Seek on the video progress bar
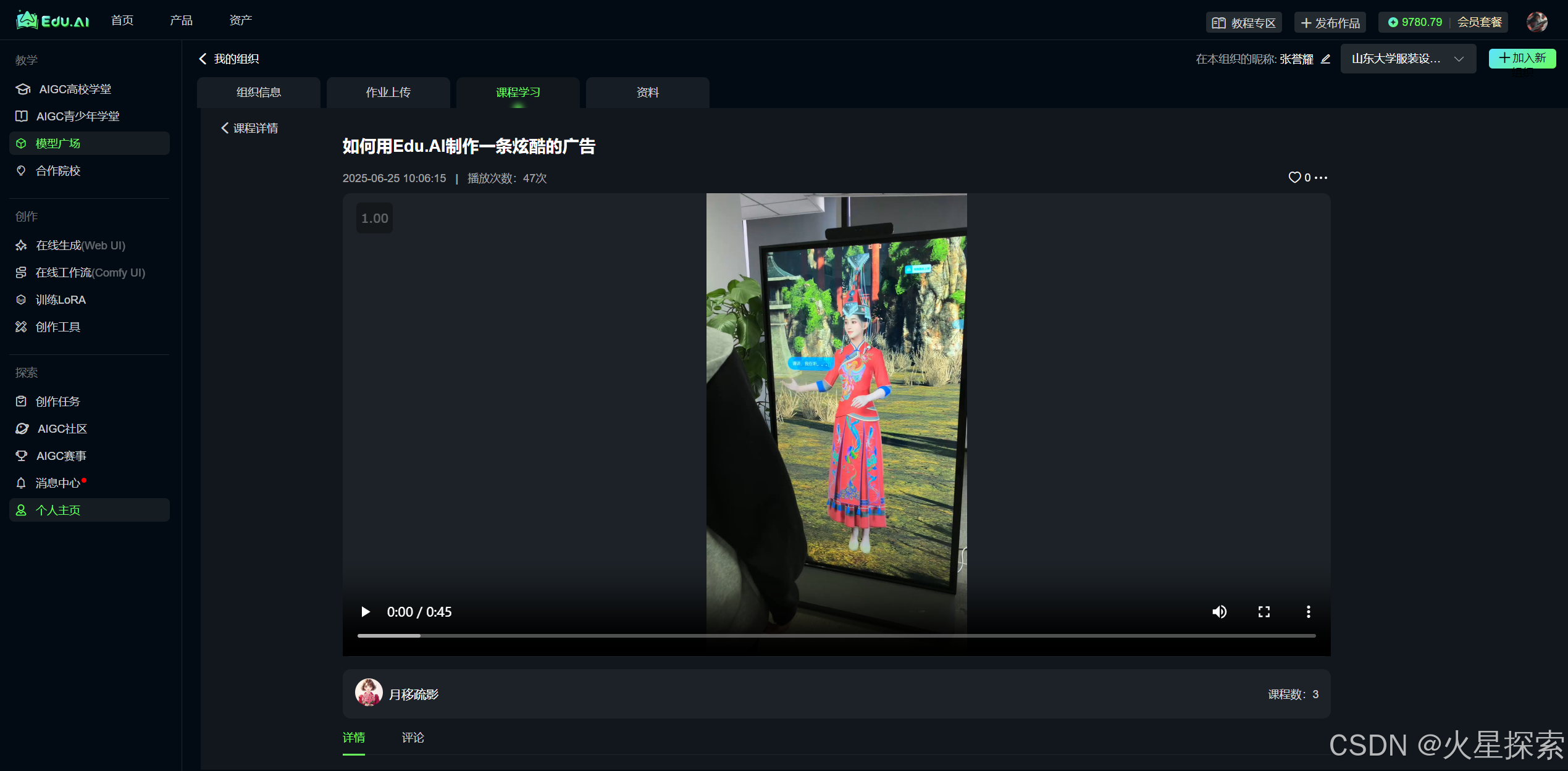 tap(836, 635)
